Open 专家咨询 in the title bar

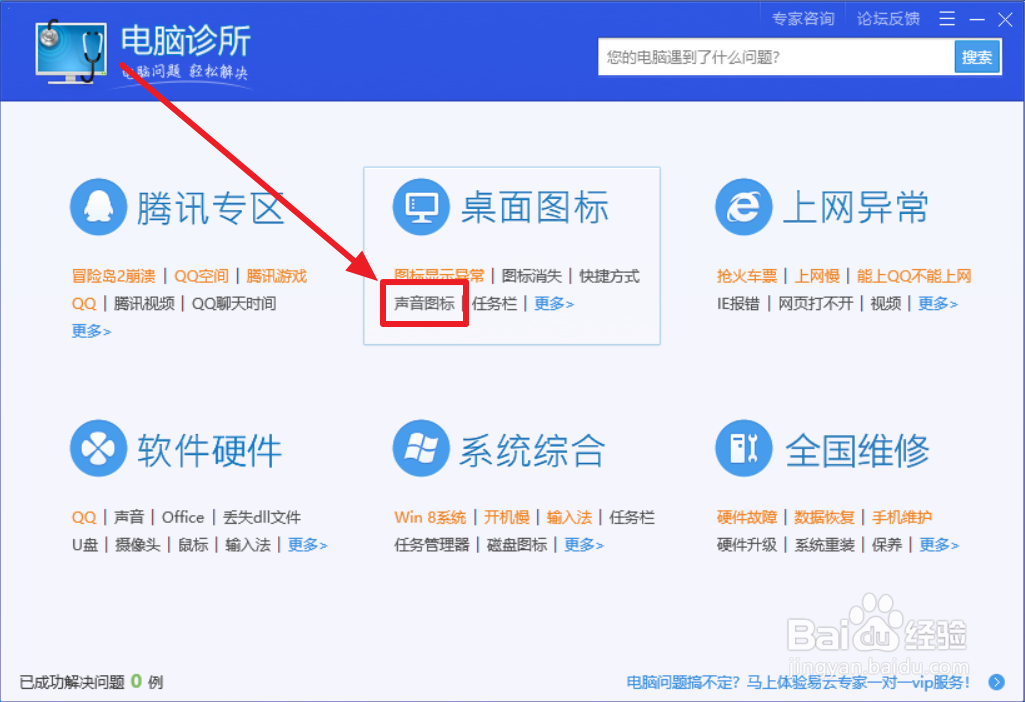[x=803, y=19]
